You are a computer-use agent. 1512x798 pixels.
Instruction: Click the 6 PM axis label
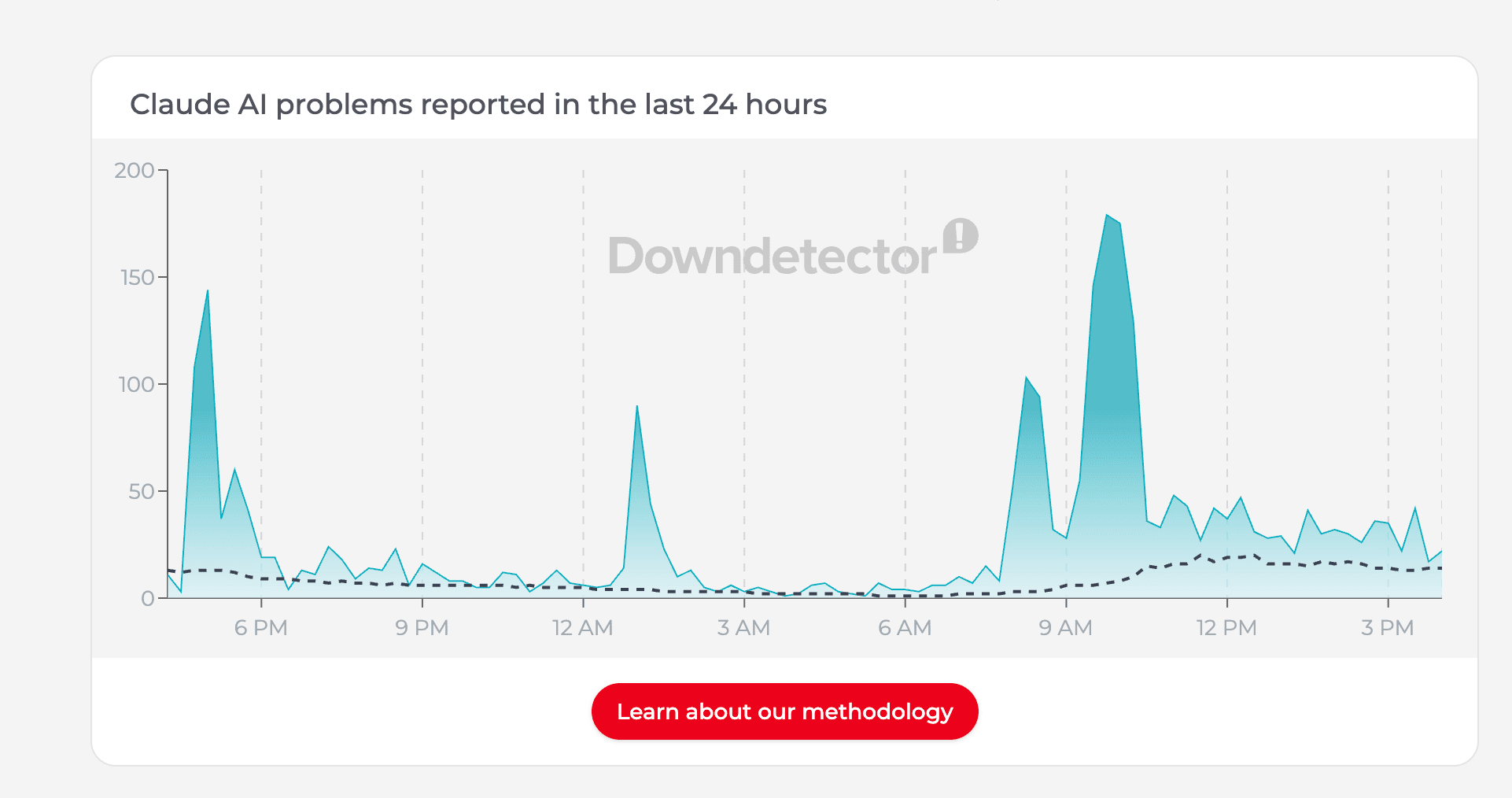coord(261,627)
